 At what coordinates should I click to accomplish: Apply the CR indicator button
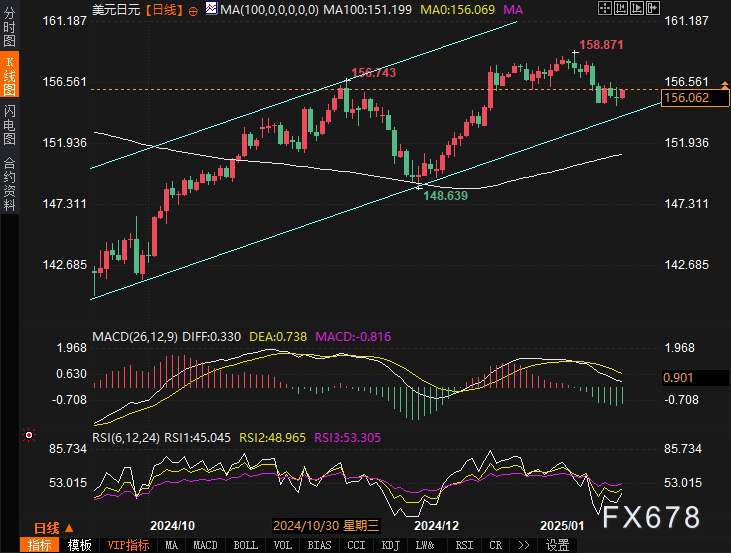point(496,545)
